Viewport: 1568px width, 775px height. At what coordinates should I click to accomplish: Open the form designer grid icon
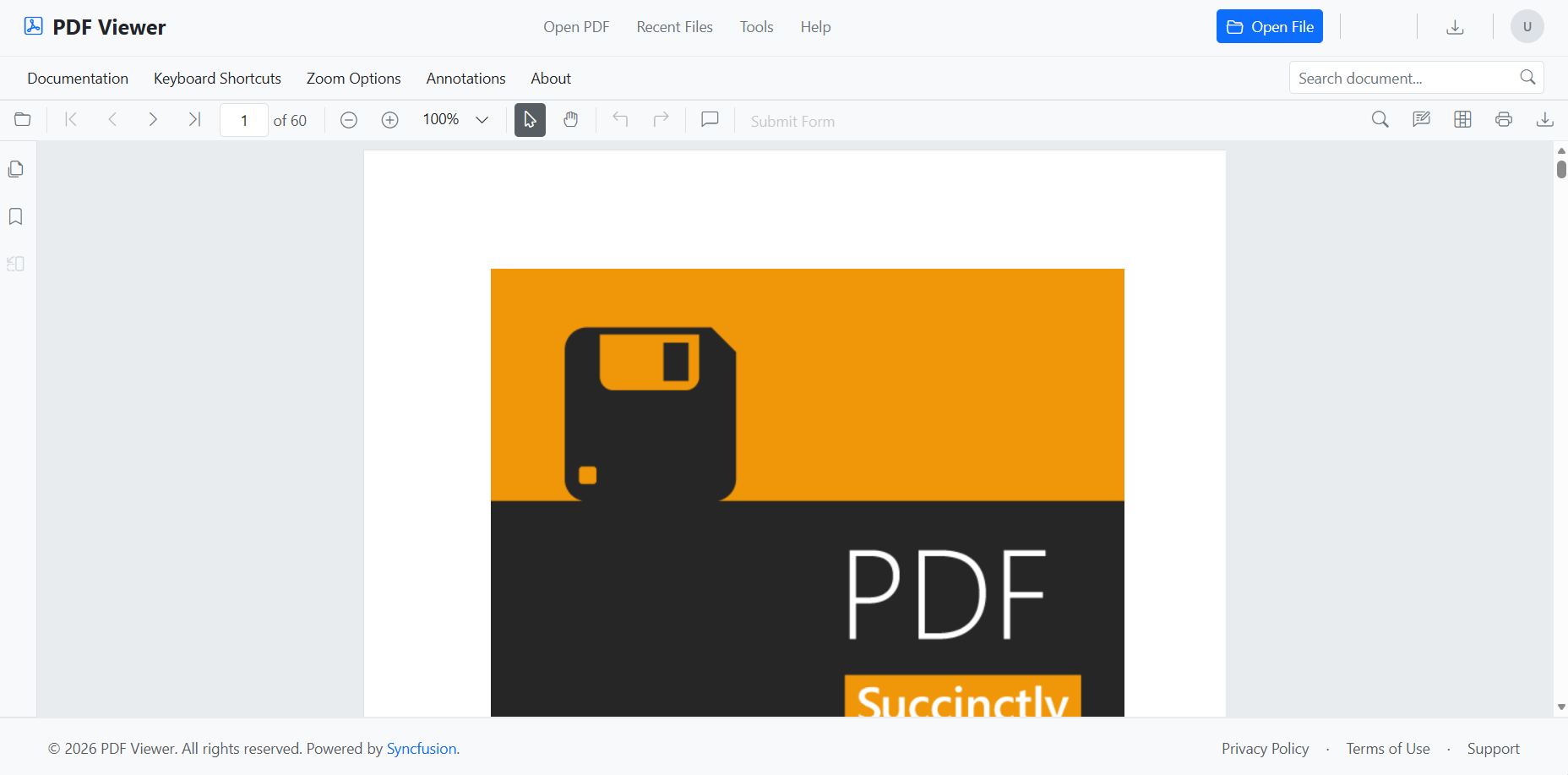click(1462, 120)
